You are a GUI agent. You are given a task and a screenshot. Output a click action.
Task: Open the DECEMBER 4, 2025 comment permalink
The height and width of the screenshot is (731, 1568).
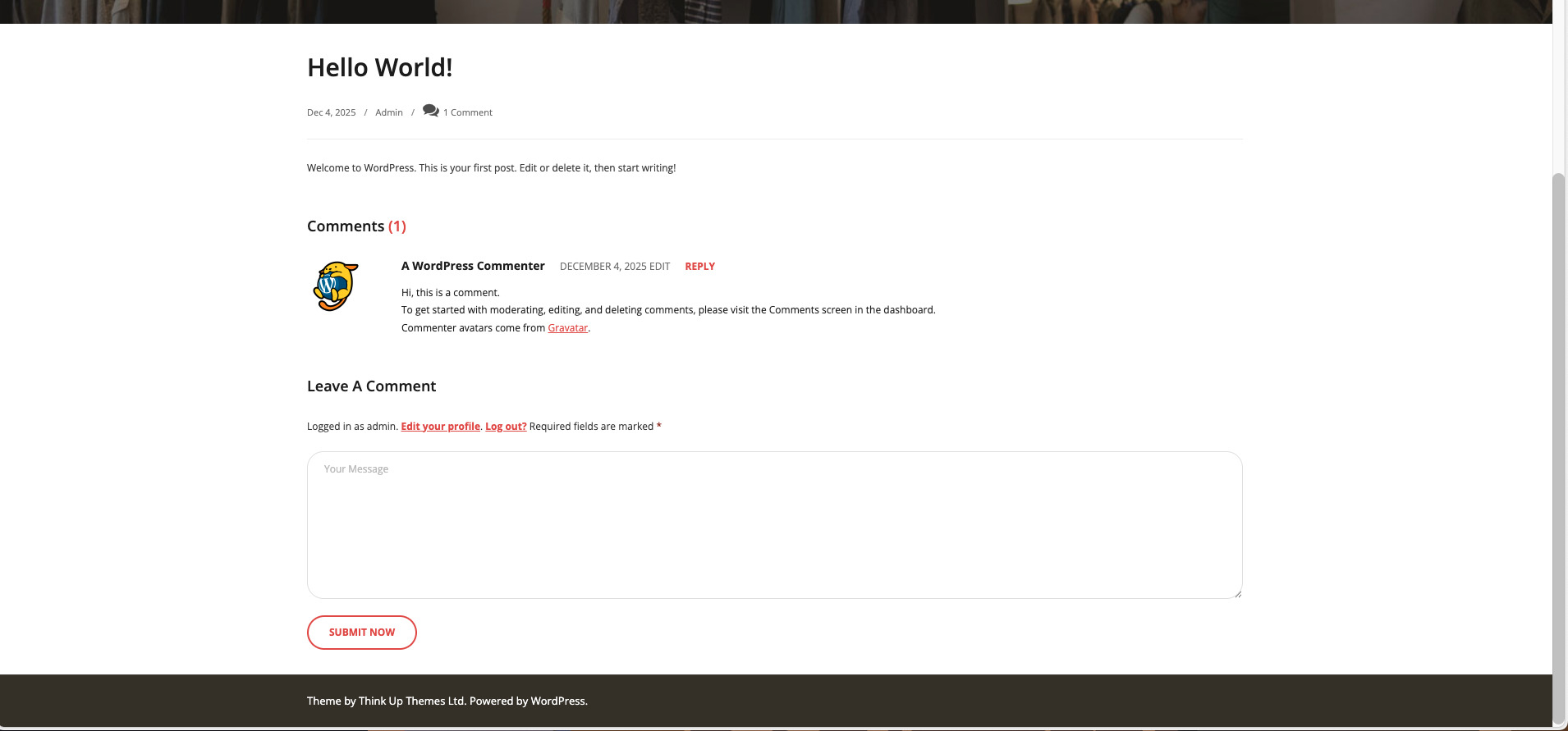click(603, 267)
